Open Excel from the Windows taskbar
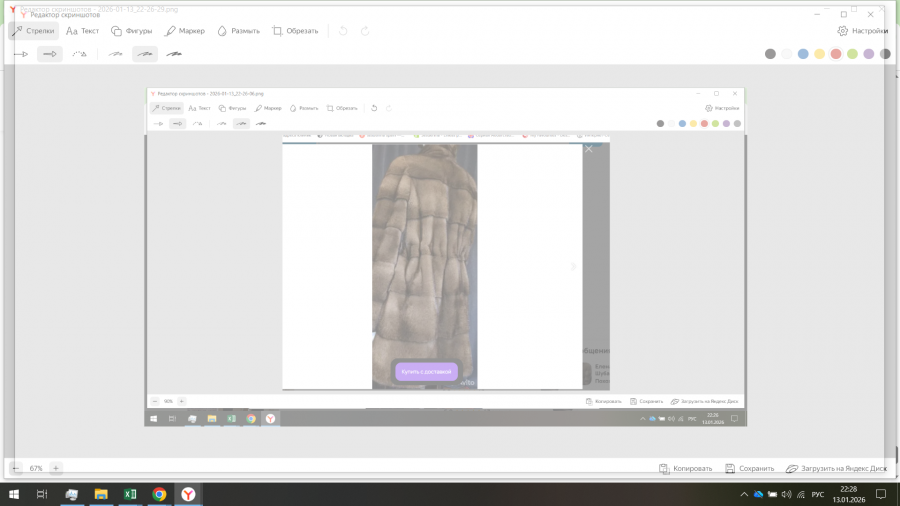The width and height of the screenshot is (900, 506). click(x=130, y=494)
